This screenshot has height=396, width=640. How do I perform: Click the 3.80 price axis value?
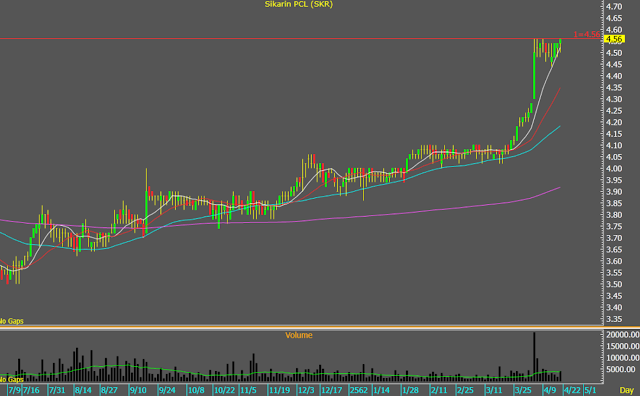614,215
